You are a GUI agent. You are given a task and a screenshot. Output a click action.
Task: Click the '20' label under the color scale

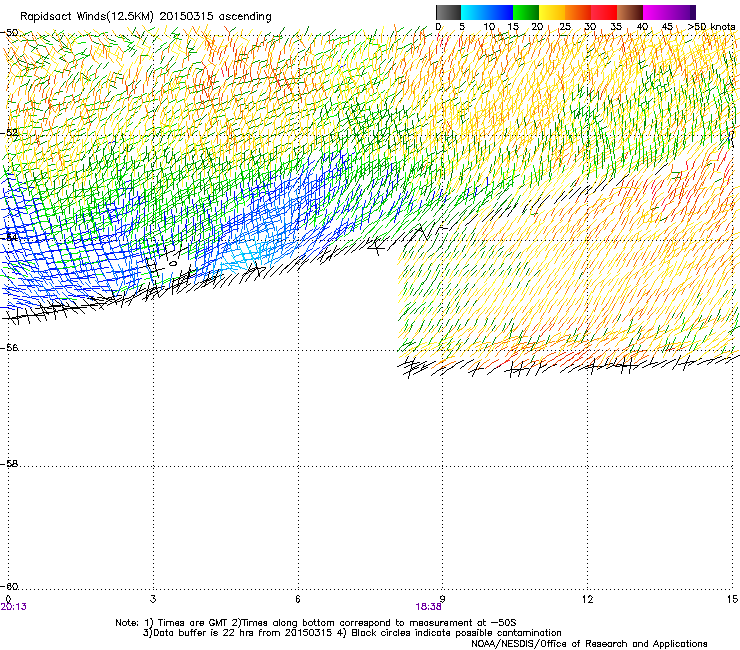click(537, 27)
